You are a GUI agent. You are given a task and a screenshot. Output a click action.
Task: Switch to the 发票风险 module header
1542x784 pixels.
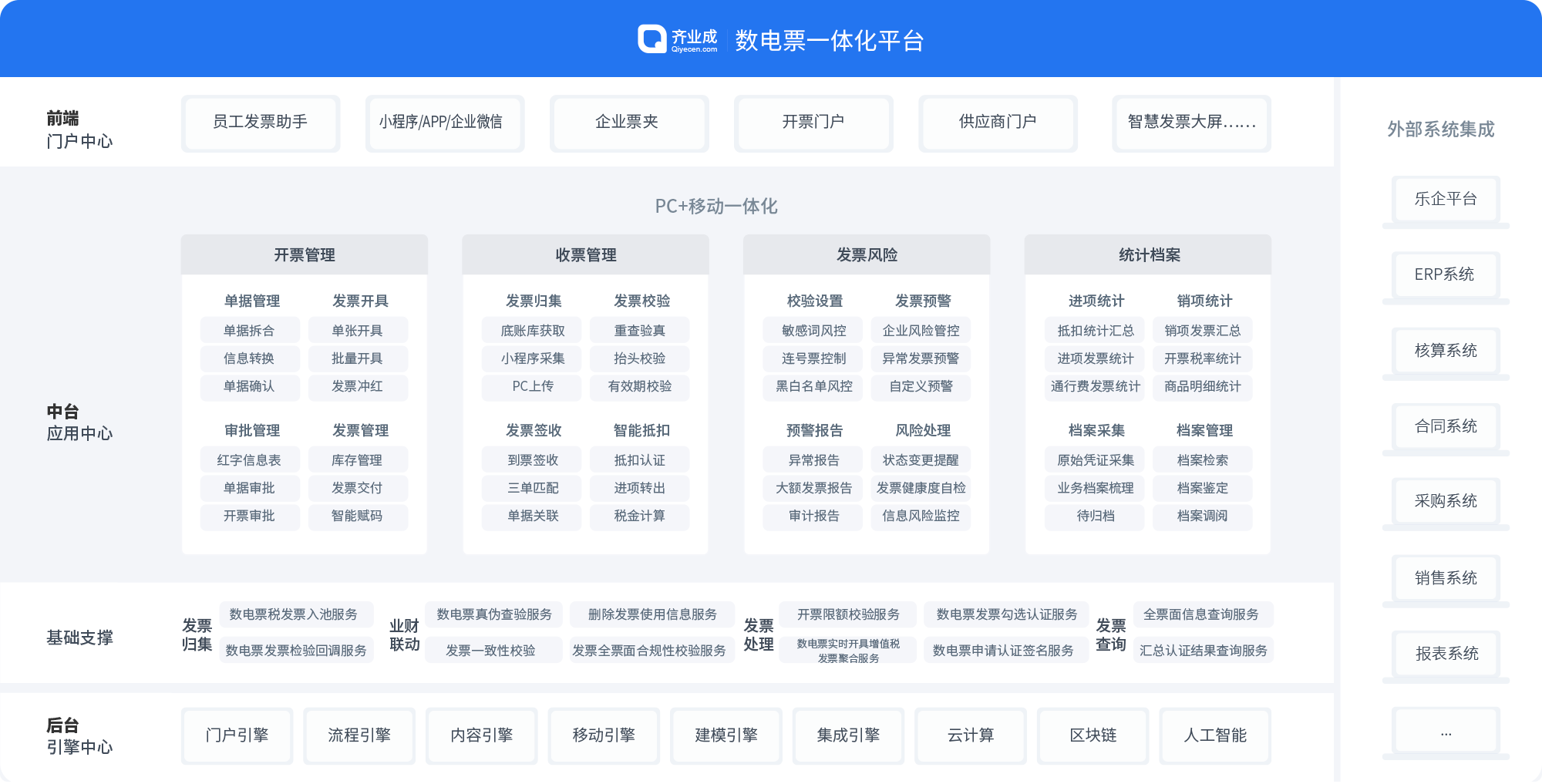tap(867, 255)
